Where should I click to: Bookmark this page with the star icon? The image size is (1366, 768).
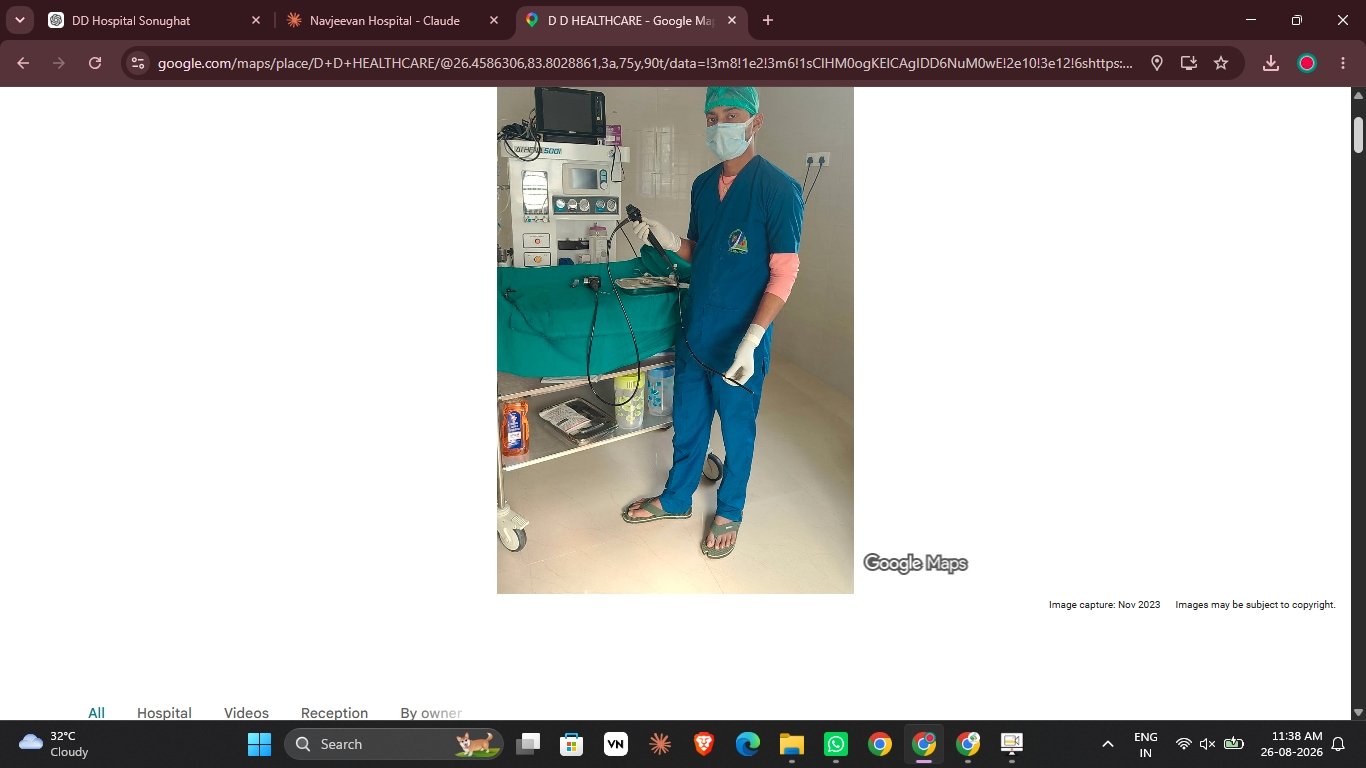coord(1221,63)
